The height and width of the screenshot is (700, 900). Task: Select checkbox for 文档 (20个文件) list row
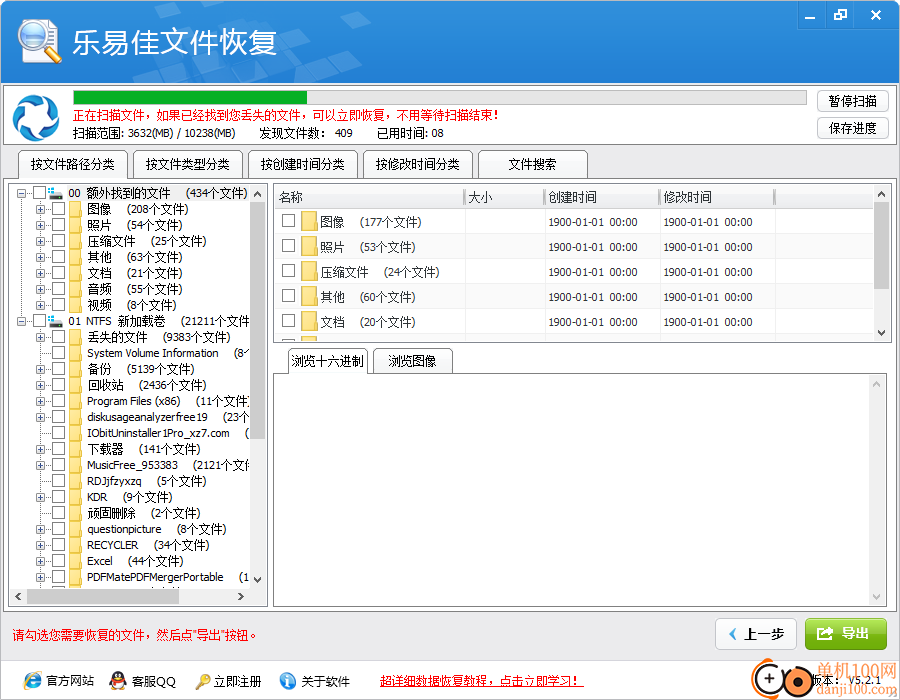(289, 321)
